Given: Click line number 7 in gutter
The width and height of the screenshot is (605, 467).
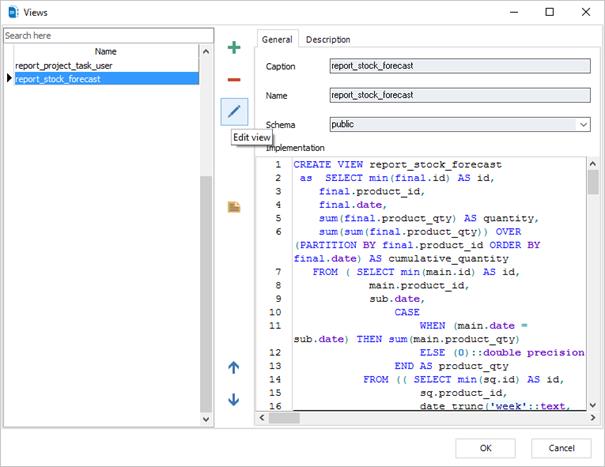Looking at the screenshot, I should (x=278, y=272).
